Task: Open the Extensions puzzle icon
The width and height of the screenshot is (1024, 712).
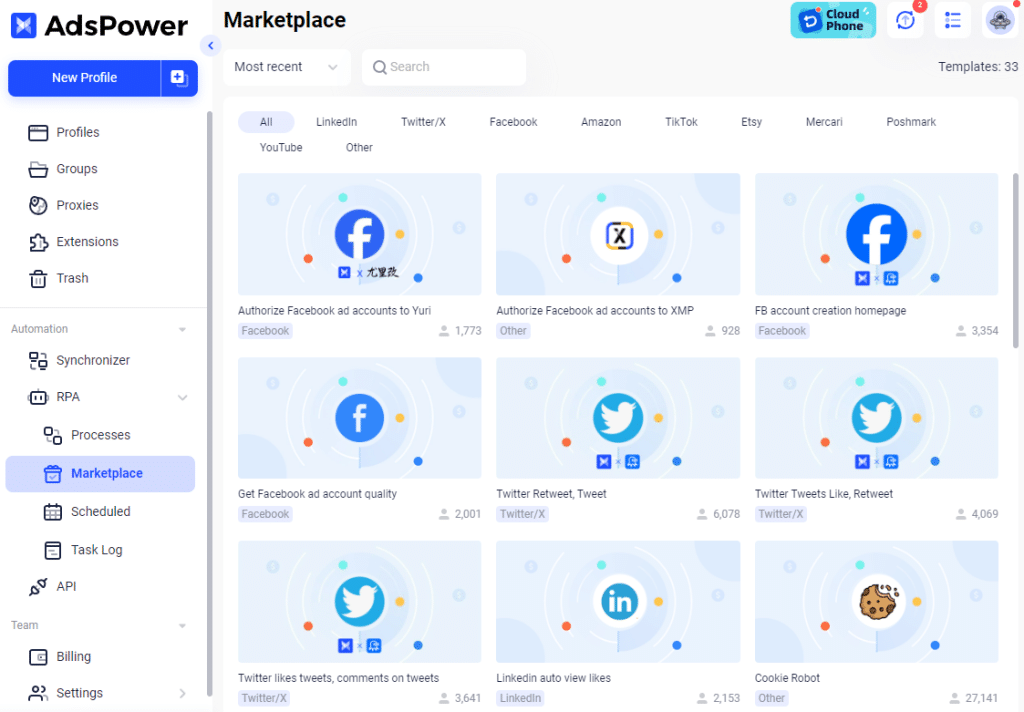Action: (x=38, y=242)
